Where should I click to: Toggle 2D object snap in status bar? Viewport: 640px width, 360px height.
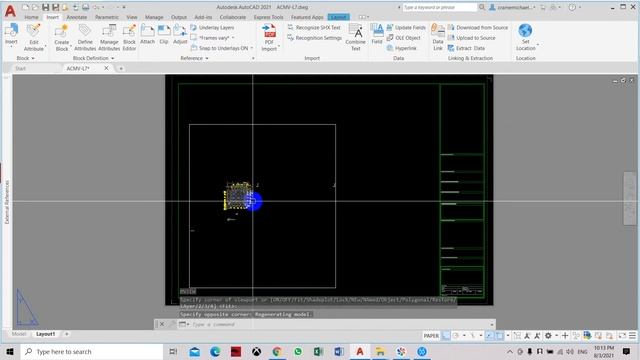pyautogui.click(x=500, y=336)
